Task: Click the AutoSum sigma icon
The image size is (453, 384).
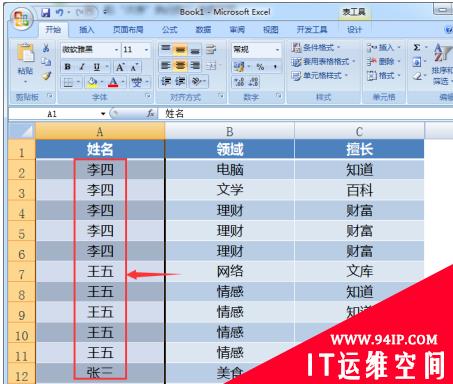Action: click(417, 47)
